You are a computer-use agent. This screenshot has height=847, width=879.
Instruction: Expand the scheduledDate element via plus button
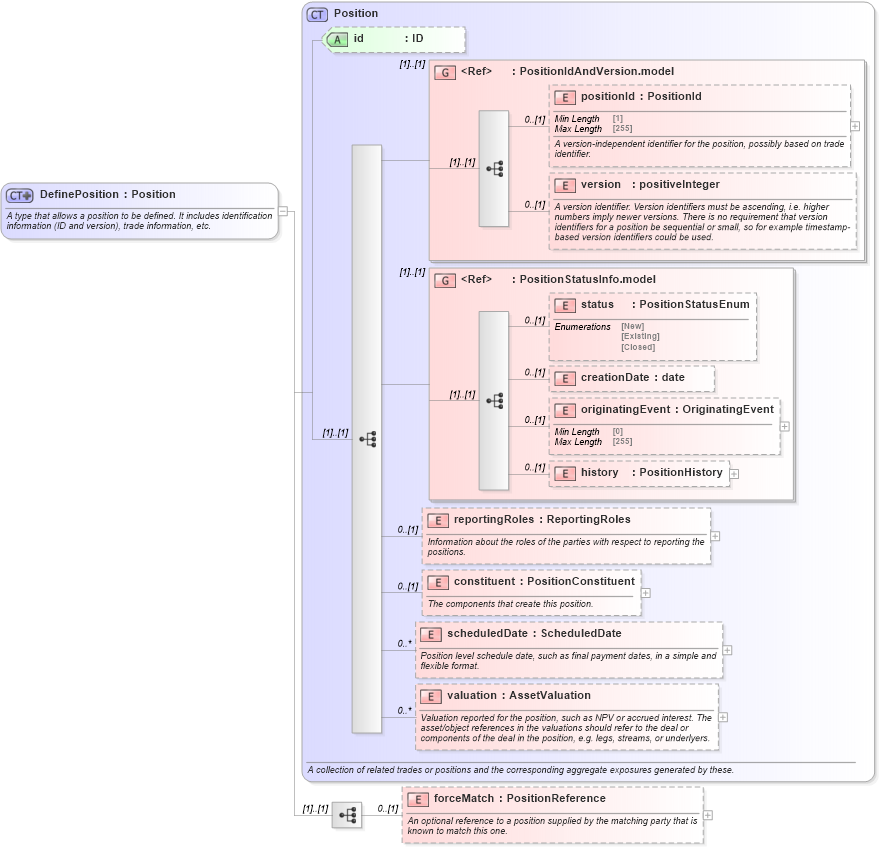point(727,649)
